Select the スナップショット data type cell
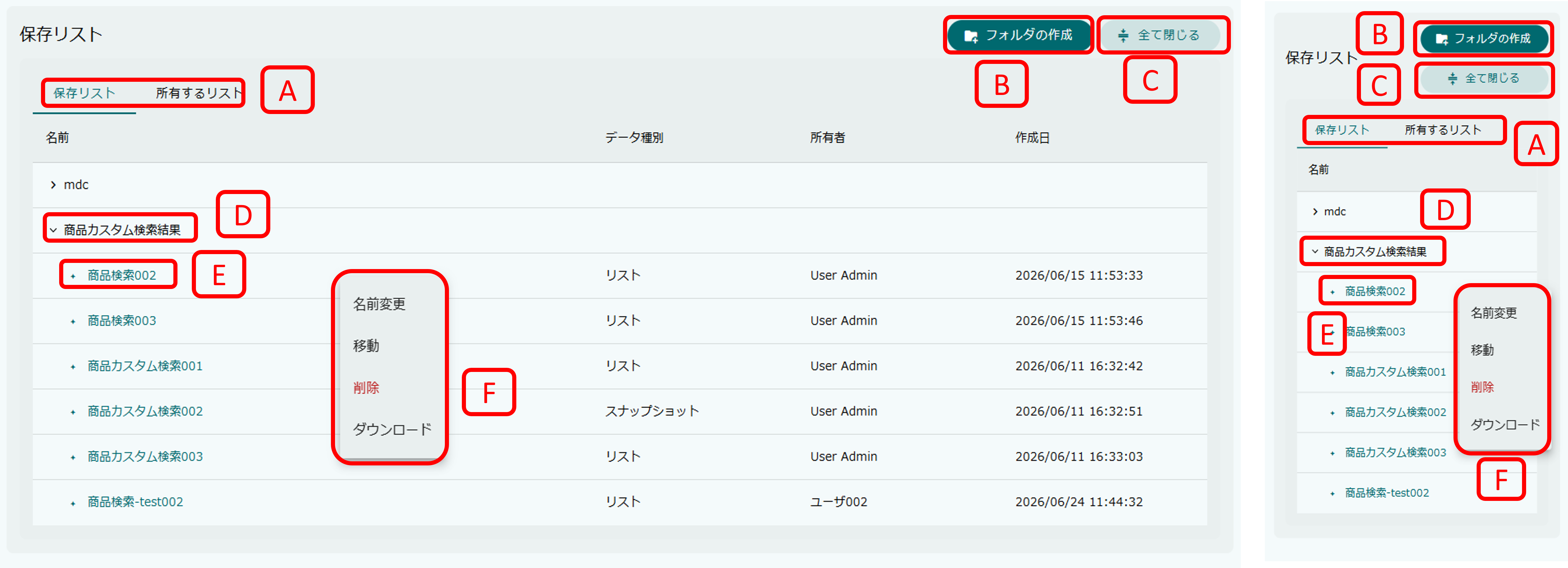Screen dimensions: 1568x568 tap(652, 411)
